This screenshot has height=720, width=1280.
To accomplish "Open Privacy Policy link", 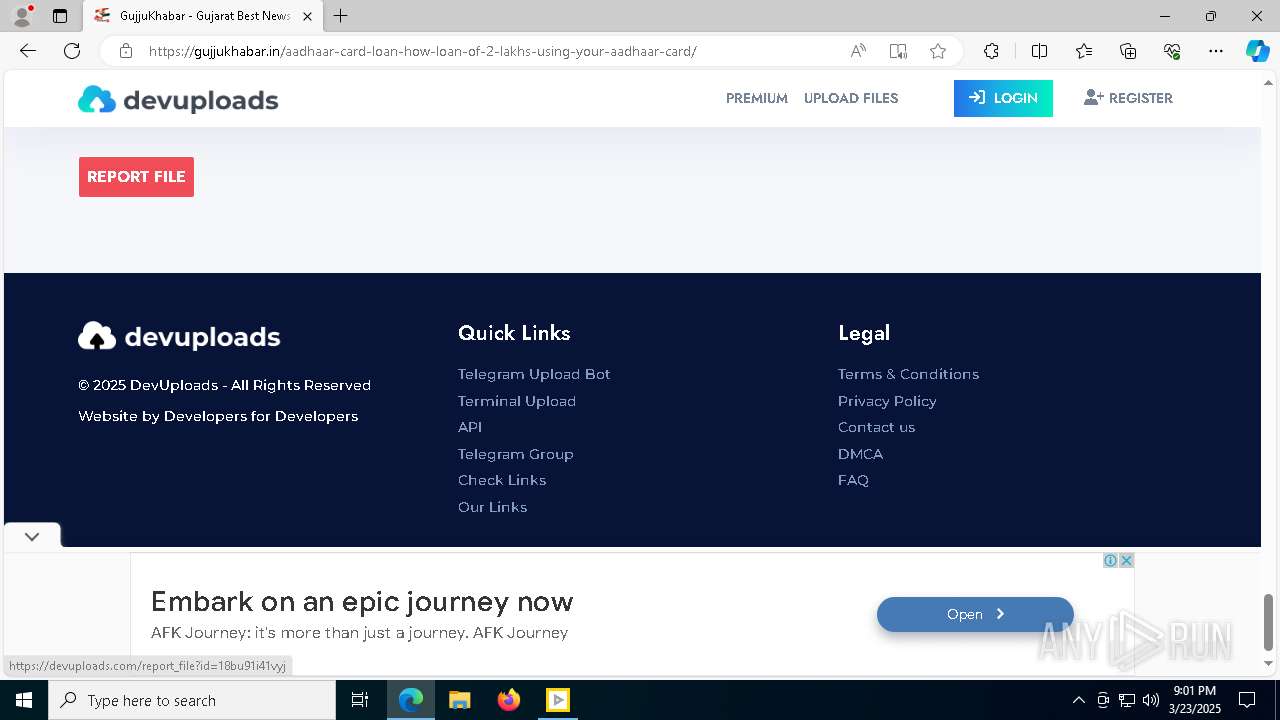I will click(x=887, y=401).
